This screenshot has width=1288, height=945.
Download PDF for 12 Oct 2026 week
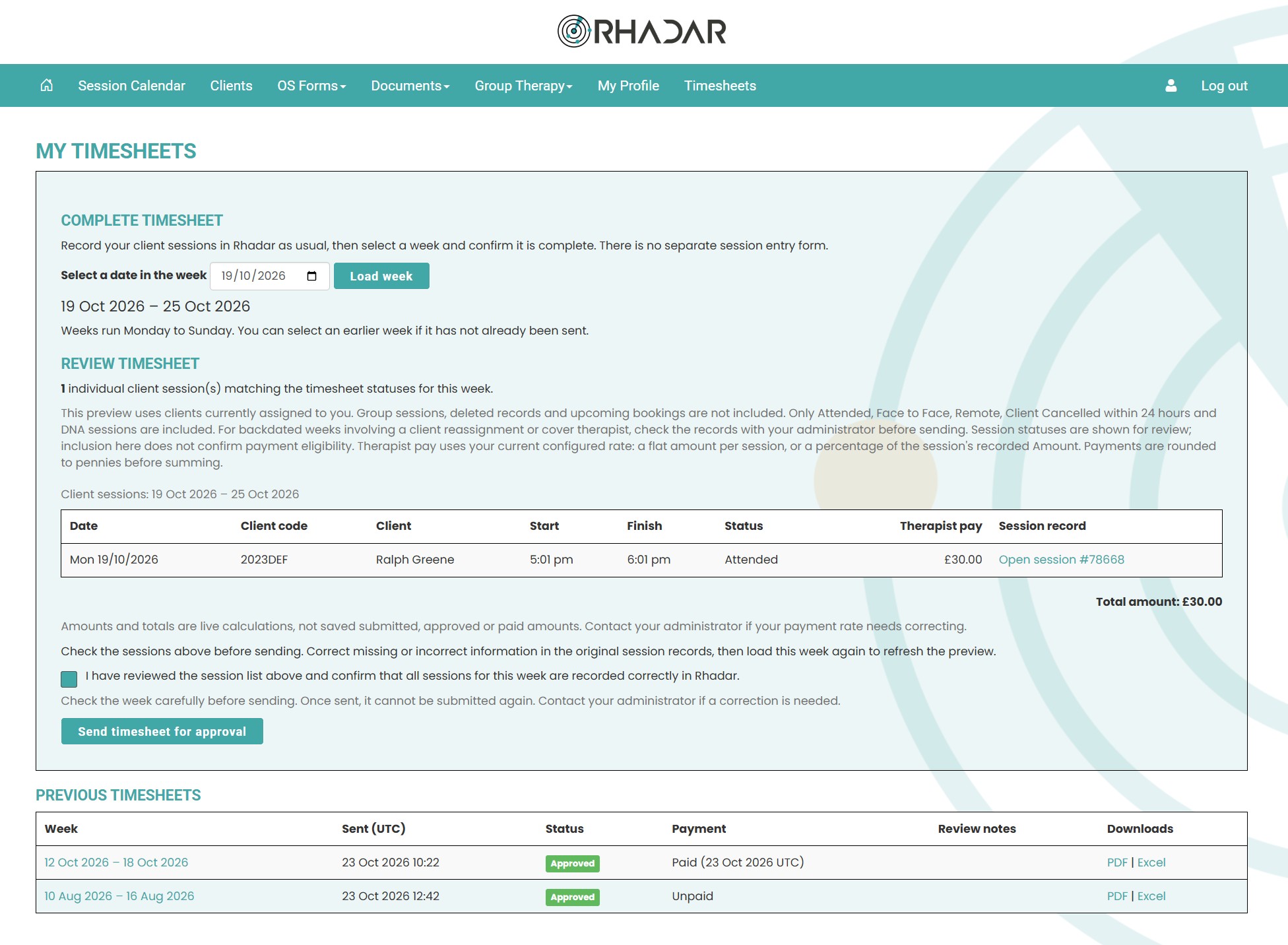1117,863
